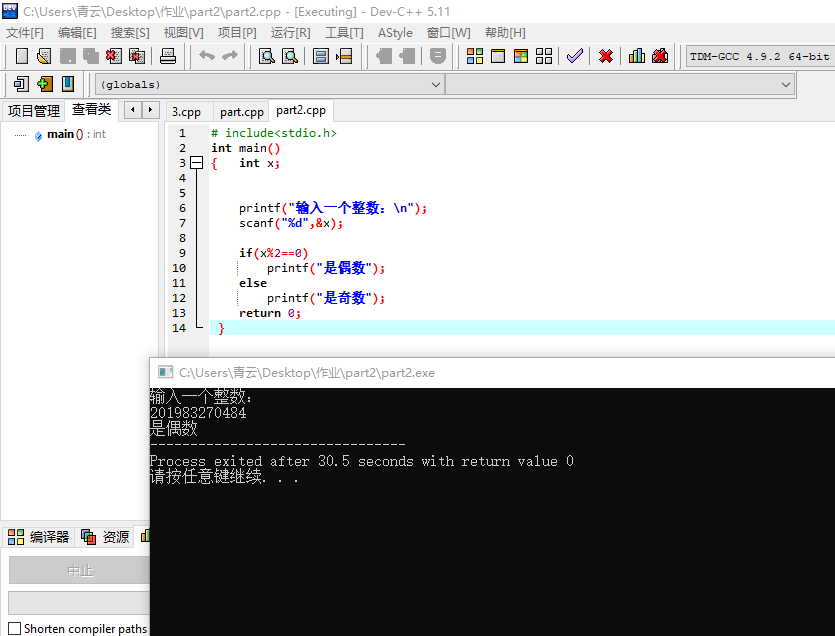Run a syntax check with the checkmark icon

tap(574, 57)
